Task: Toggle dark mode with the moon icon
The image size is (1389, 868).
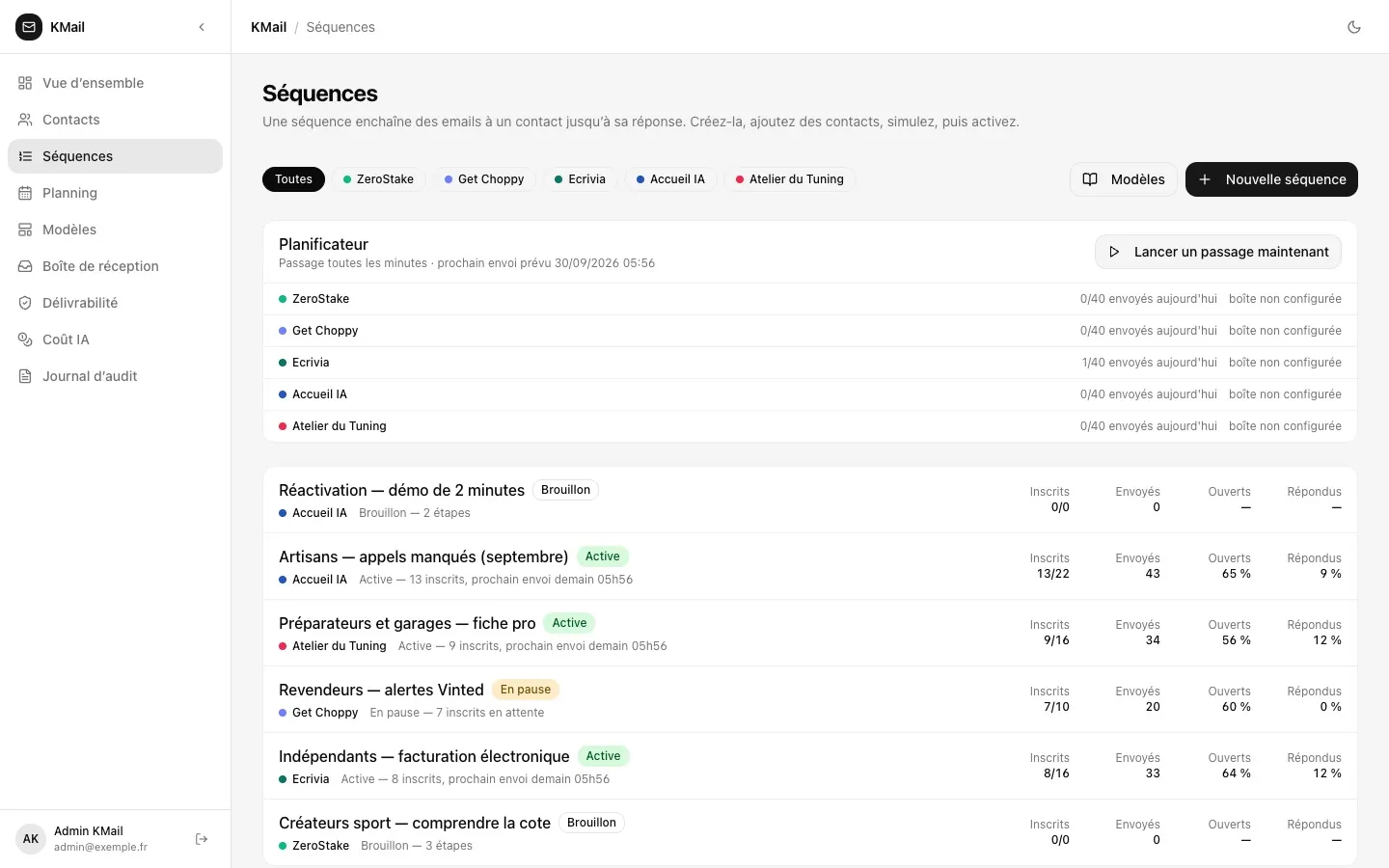Action: (x=1354, y=27)
